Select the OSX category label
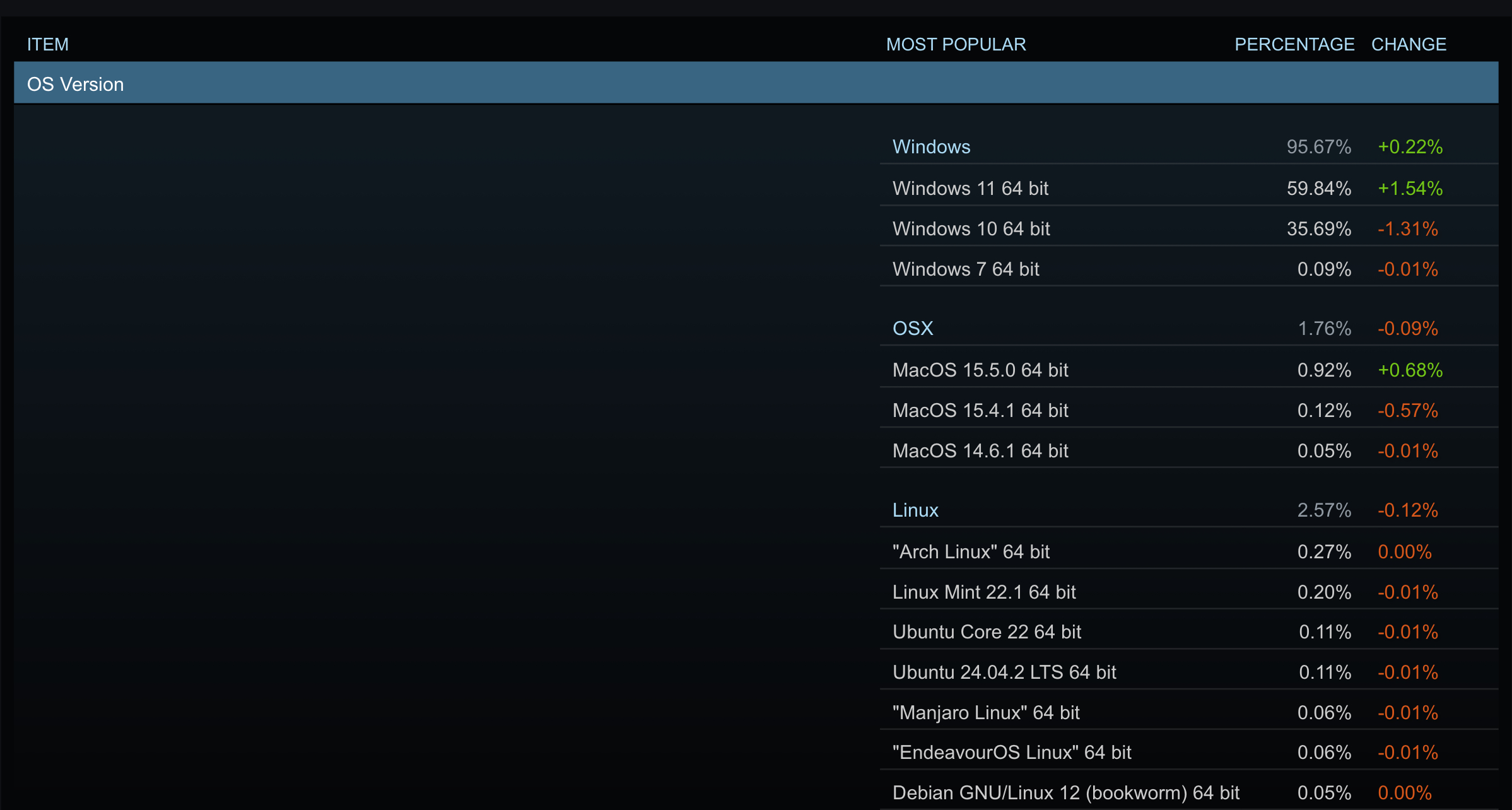 pyautogui.click(x=913, y=329)
